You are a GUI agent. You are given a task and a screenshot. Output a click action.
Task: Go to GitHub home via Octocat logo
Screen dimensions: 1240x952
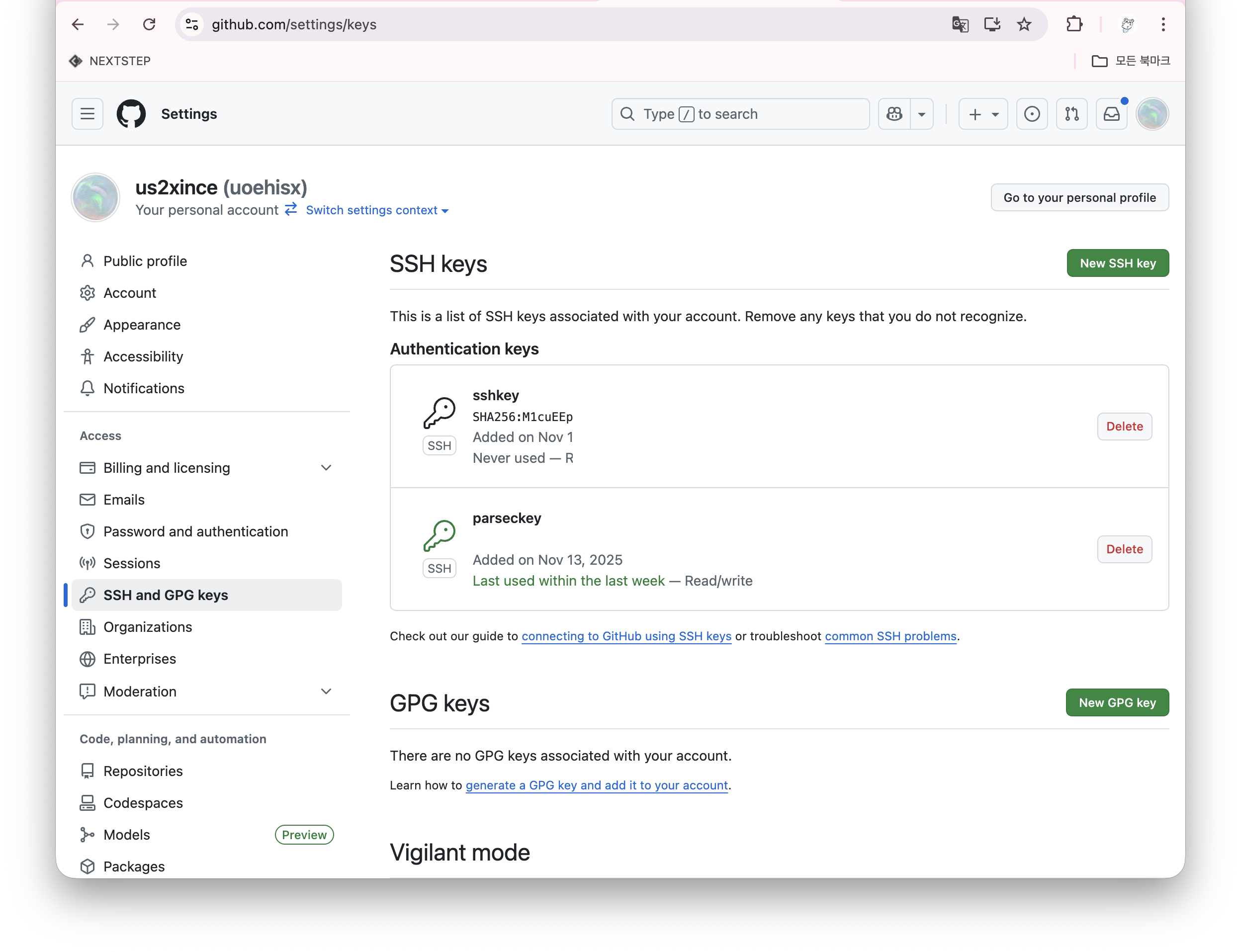tap(131, 114)
